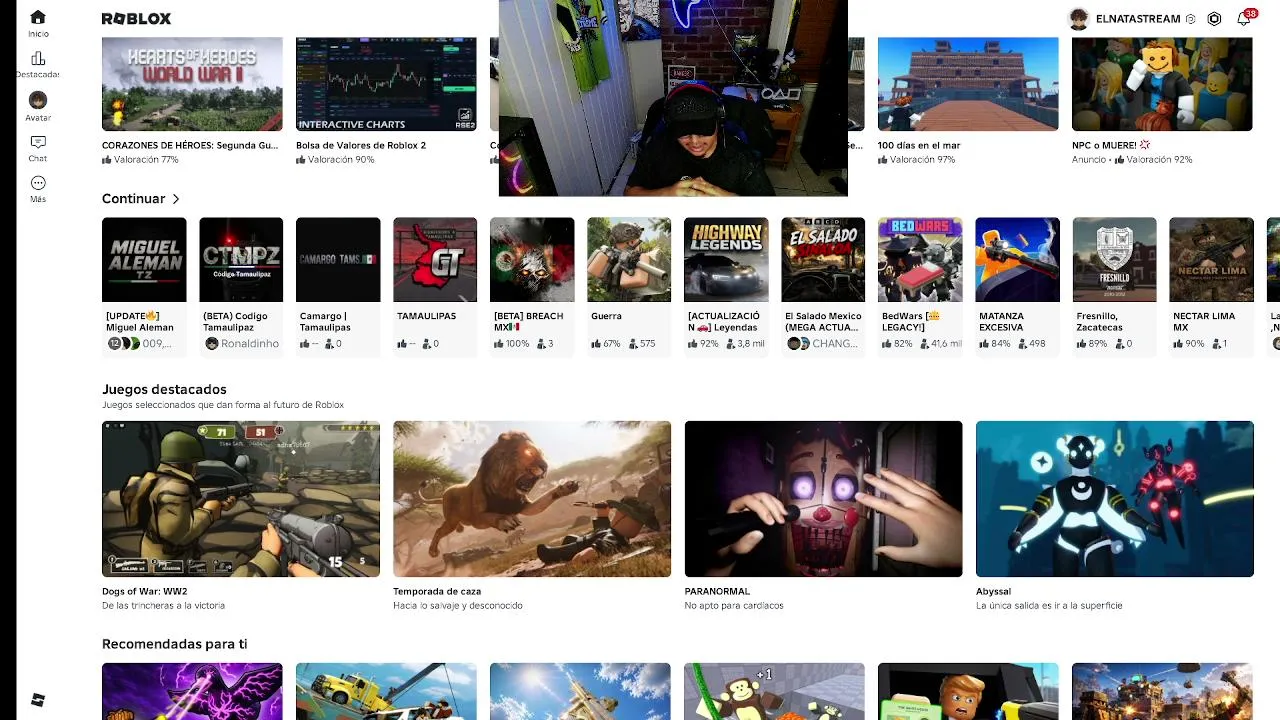This screenshot has height=720, width=1280.
Task: Open the Avatar editor from sidebar
Action: coord(38,106)
